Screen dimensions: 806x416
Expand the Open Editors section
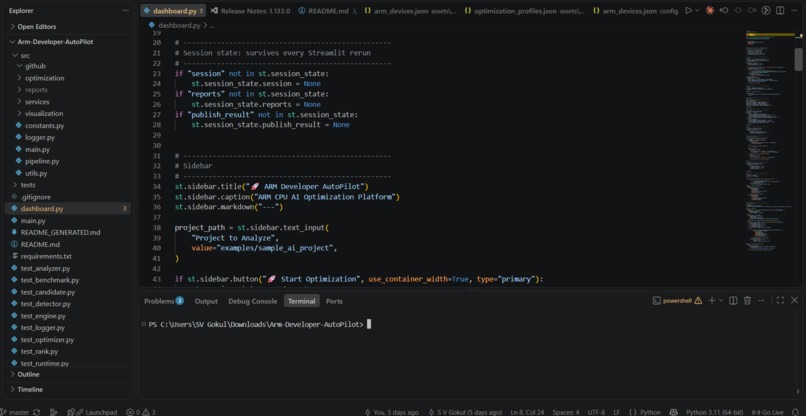(36, 27)
